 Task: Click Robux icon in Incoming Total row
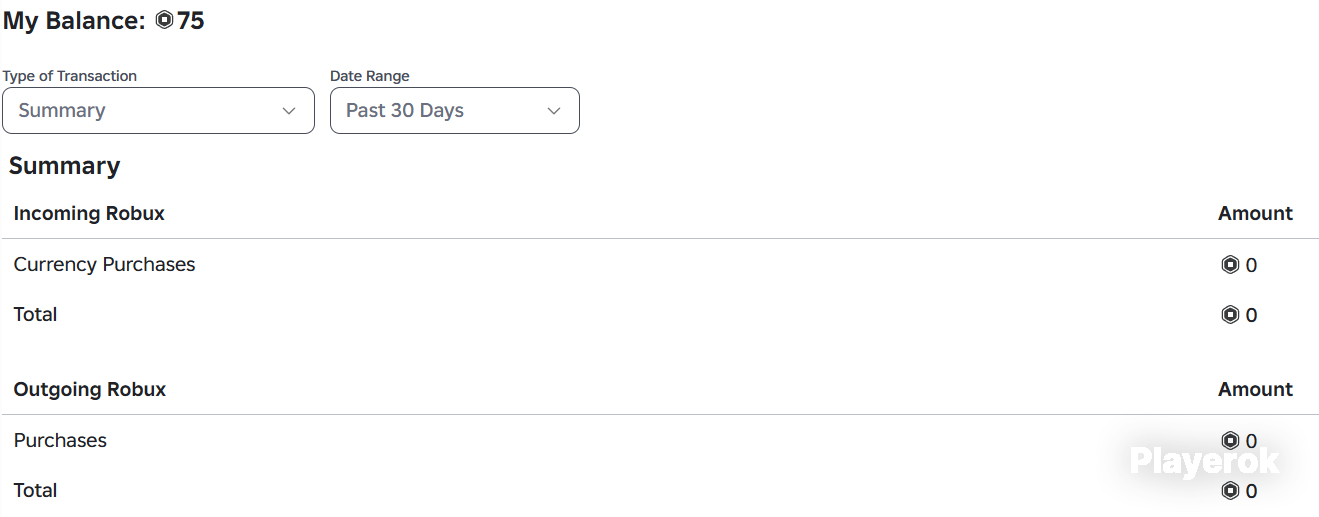pos(1230,315)
